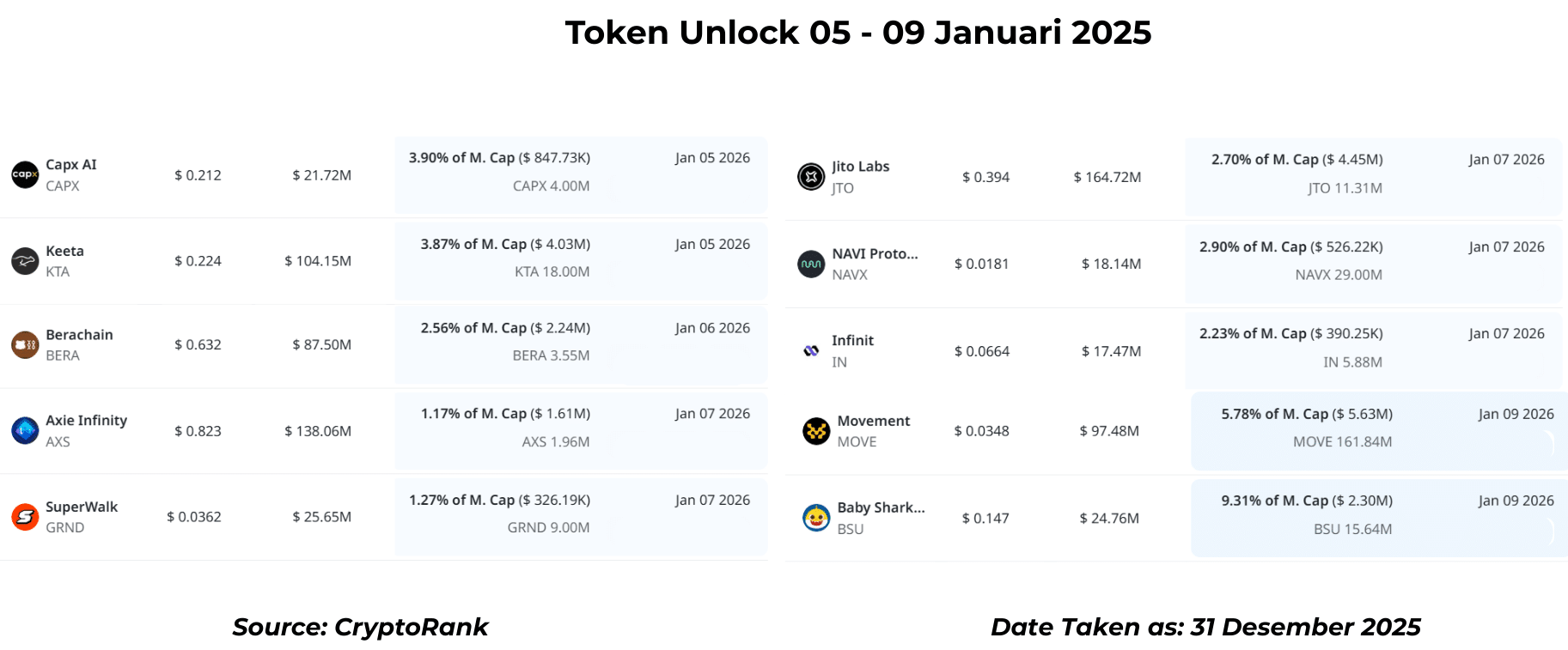This screenshot has height=650, width=1568.
Task: Click the Axie Infinity name text
Action: click(86, 420)
